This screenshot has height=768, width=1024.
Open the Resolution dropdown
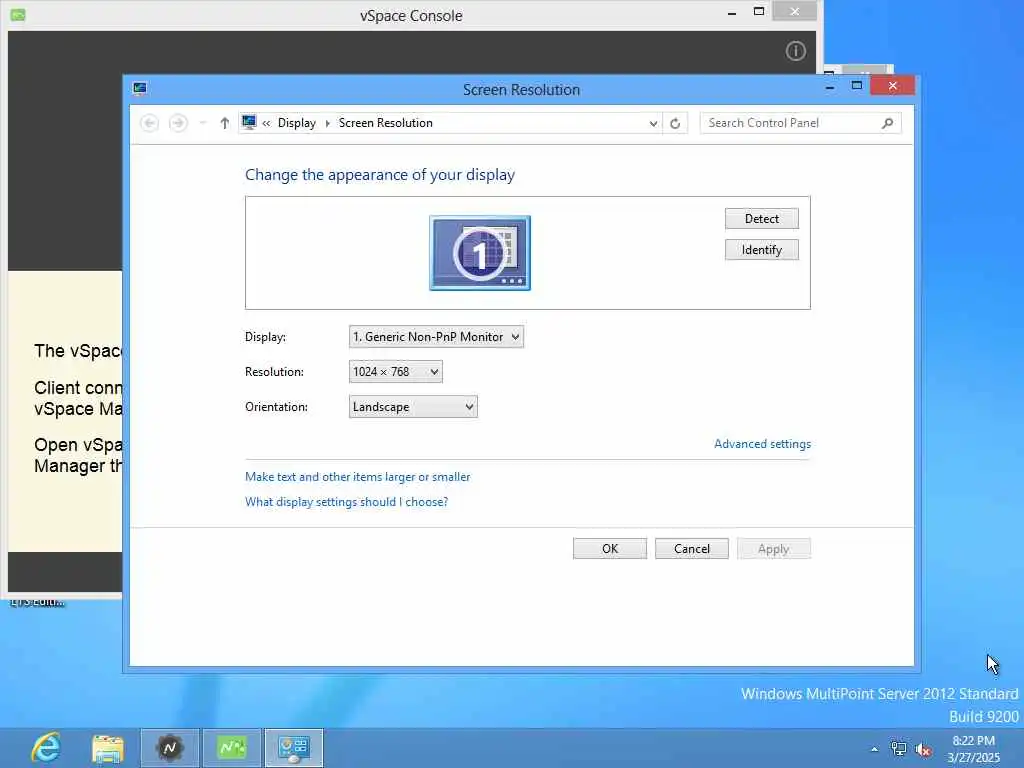click(396, 372)
